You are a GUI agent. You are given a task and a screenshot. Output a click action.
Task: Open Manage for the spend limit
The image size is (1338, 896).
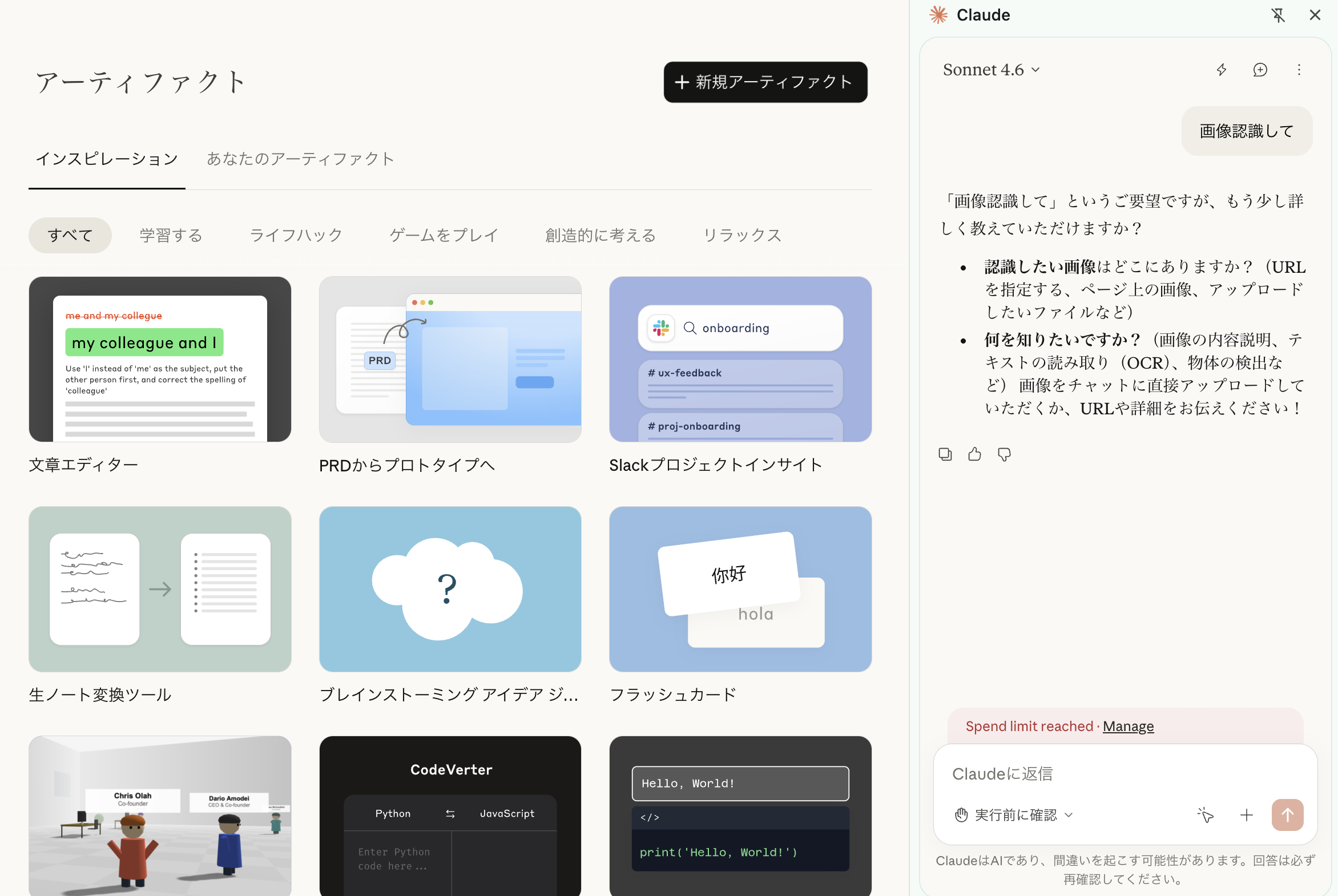(x=1128, y=726)
